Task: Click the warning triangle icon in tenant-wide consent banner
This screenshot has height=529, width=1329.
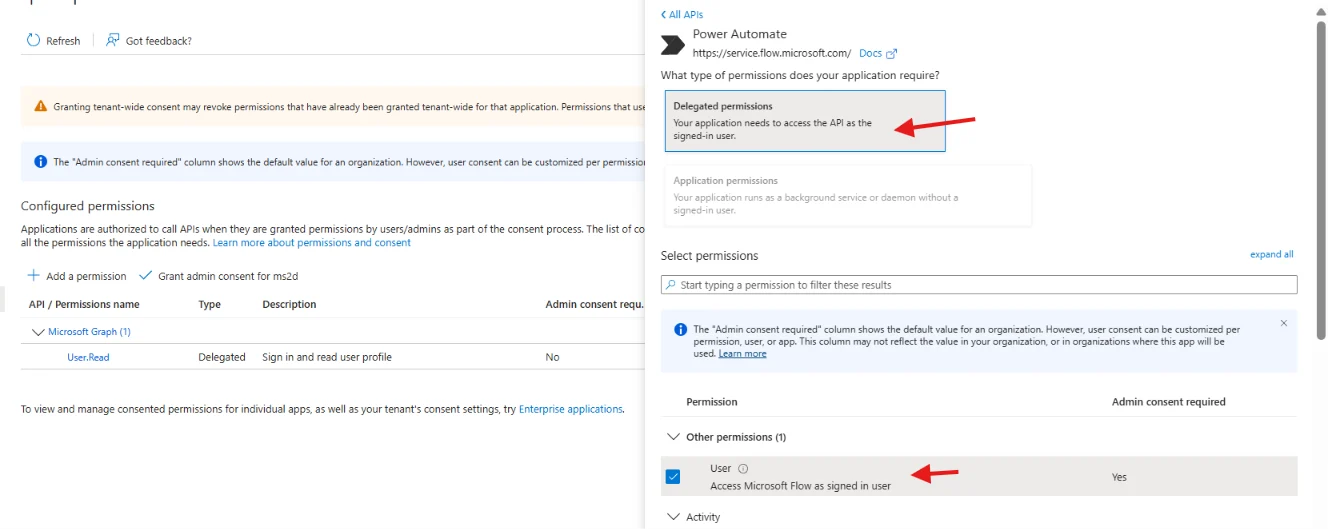Action: click(40, 106)
